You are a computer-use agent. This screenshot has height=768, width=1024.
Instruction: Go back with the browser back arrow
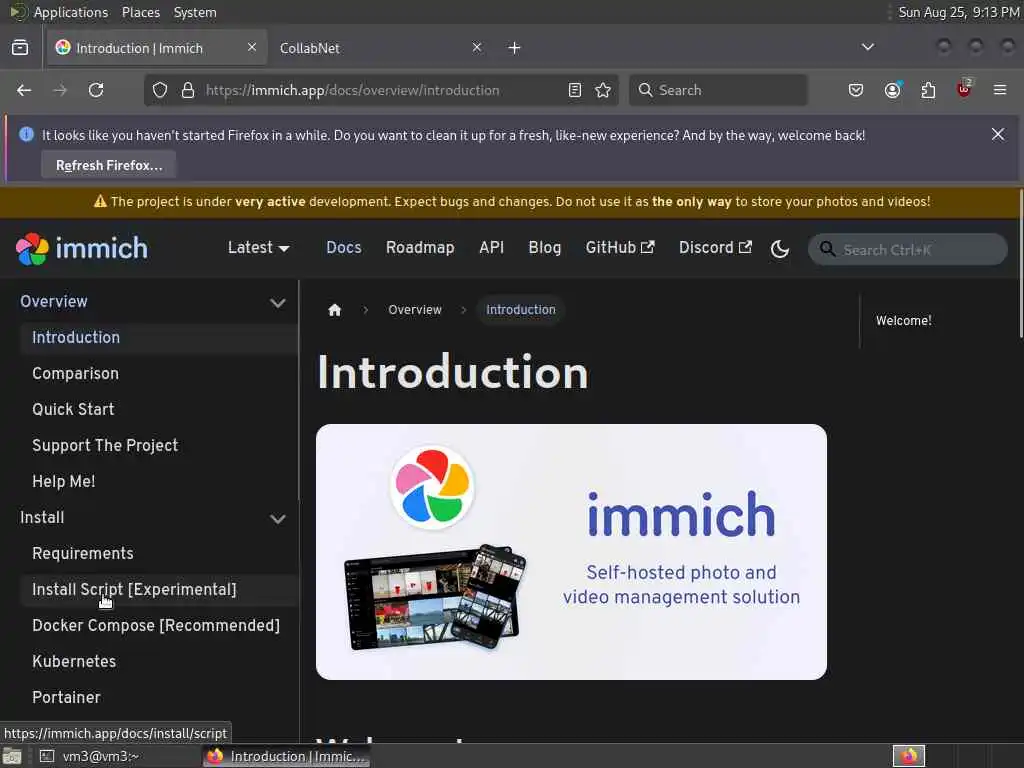point(24,90)
